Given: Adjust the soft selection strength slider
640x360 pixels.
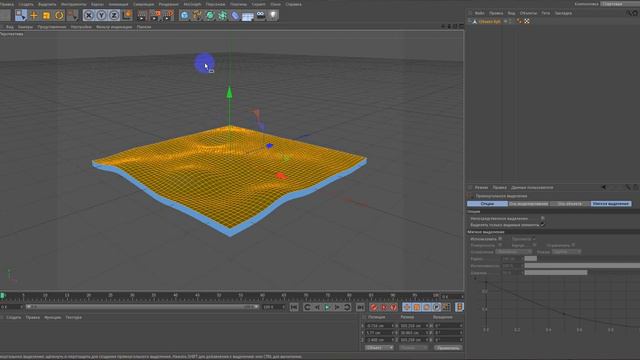Looking at the screenshot, I should point(582,265).
